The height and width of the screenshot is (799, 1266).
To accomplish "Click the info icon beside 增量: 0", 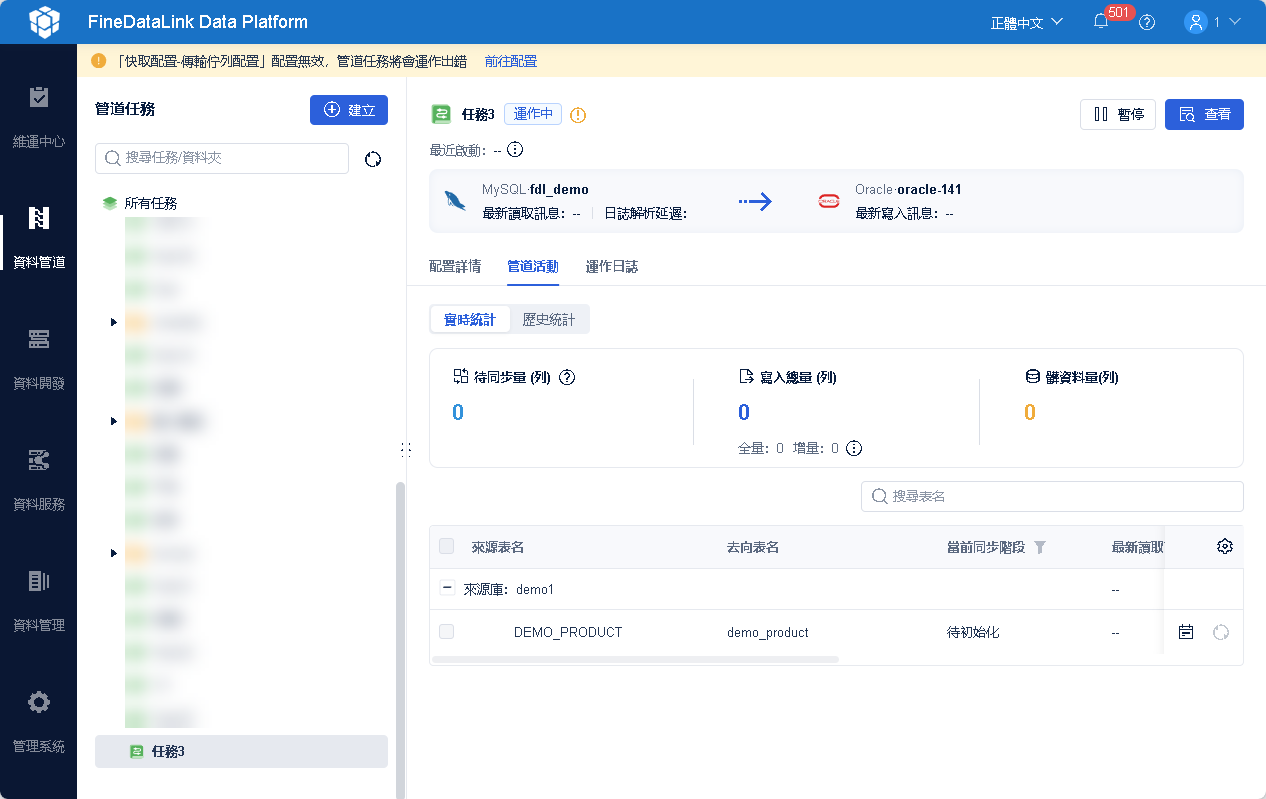I will click(x=854, y=449).
